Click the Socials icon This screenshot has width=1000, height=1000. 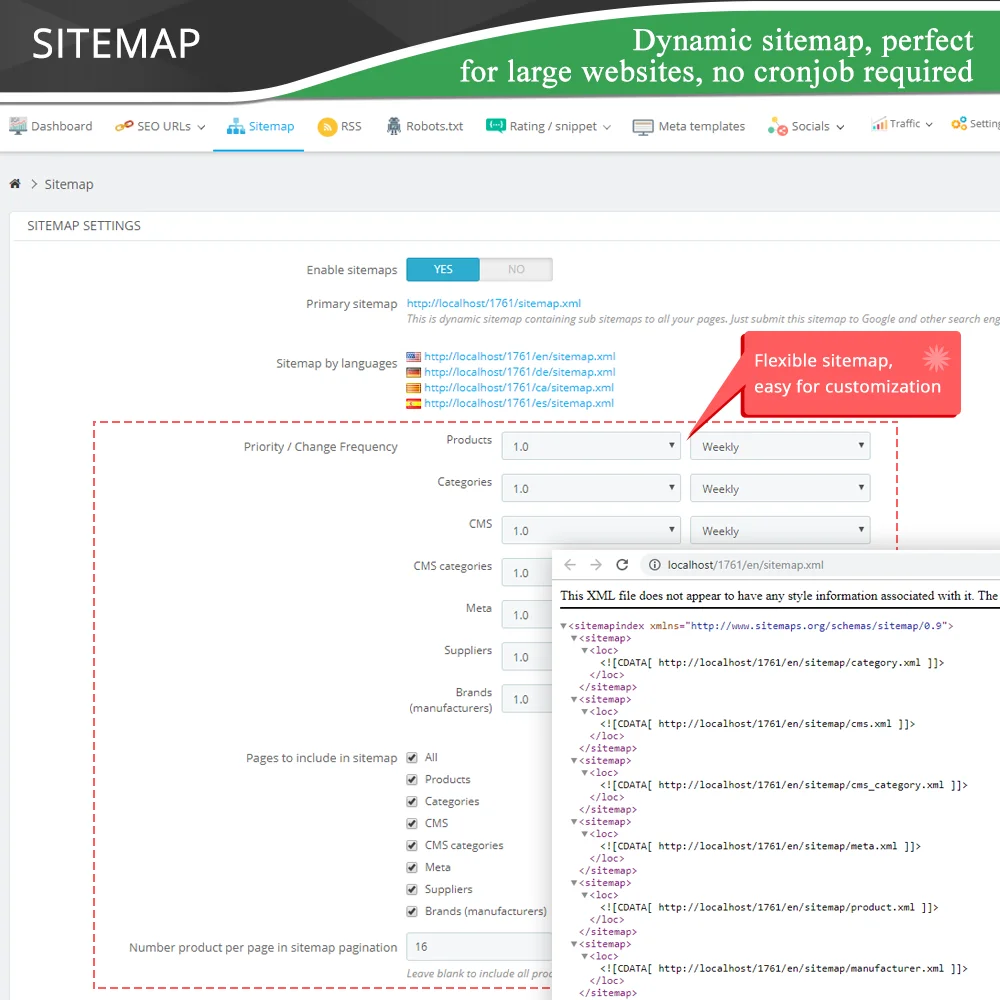coord(778,126)
